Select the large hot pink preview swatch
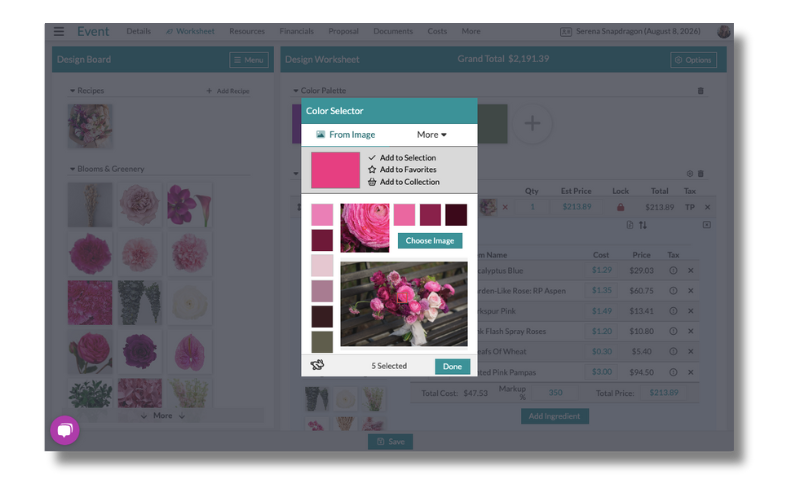800x500 pixels. [x=335, y=170]
